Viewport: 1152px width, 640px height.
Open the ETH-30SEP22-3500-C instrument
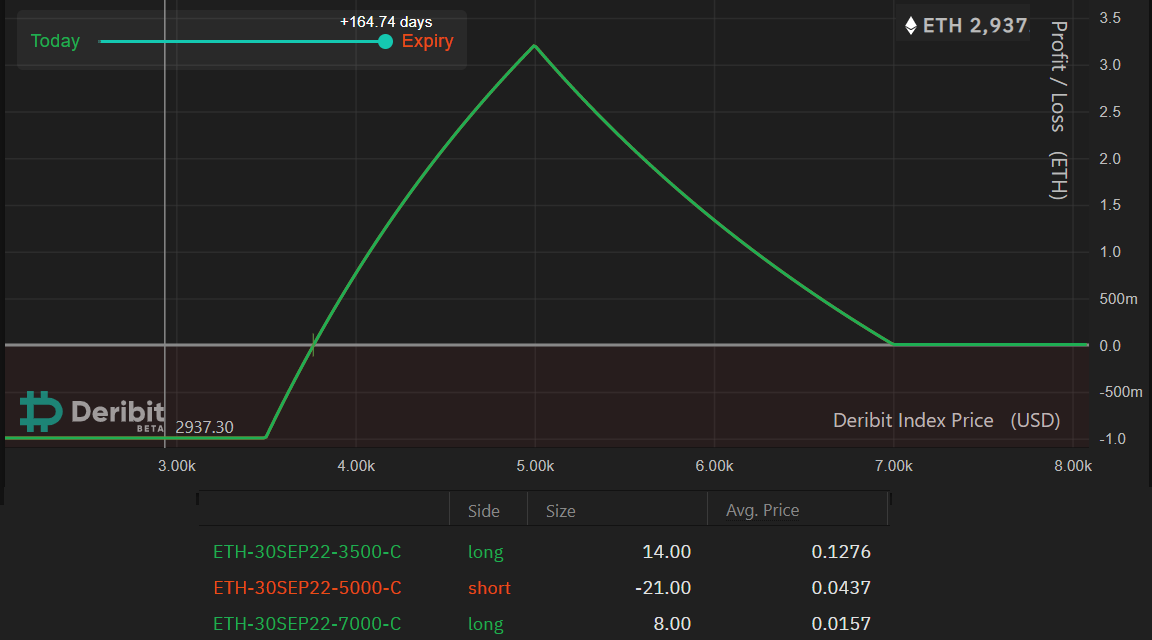tap(307, 552)
